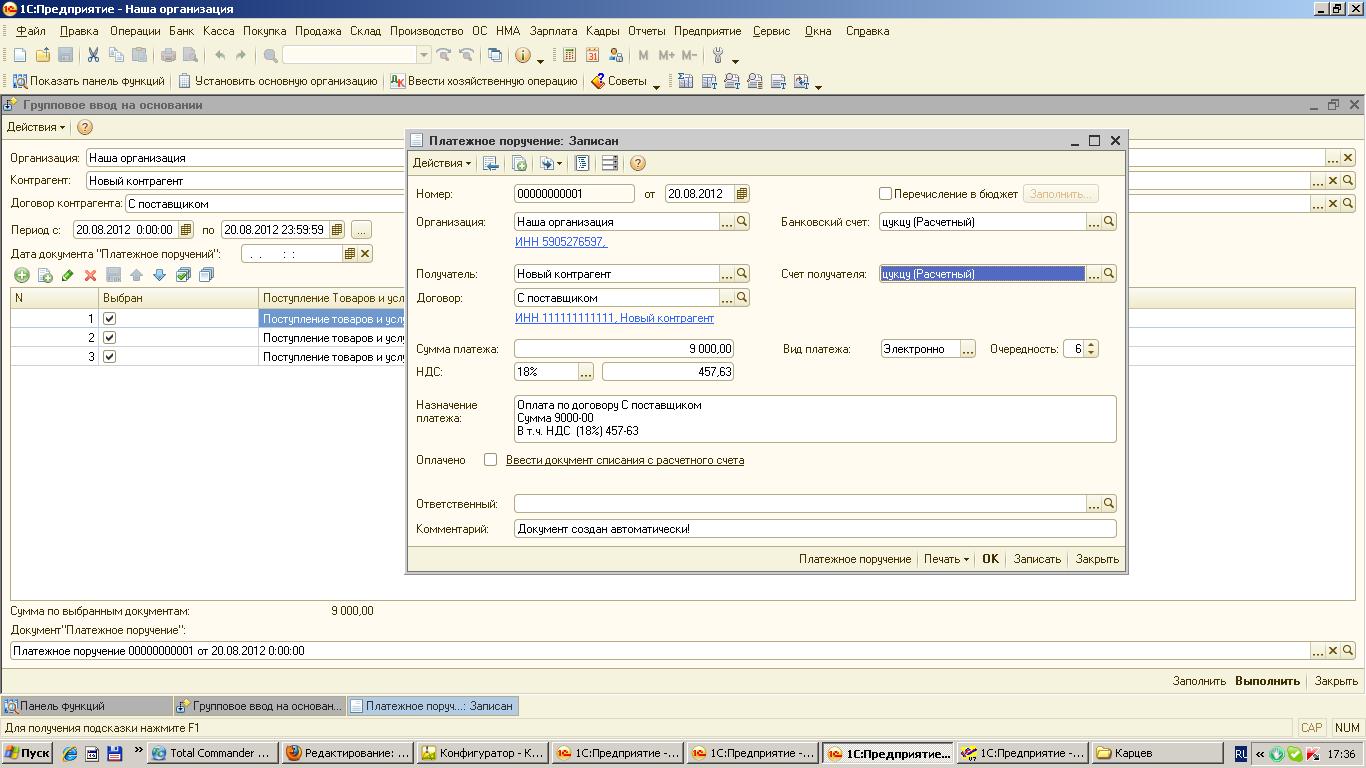Open the Отчеты menu

point(648,31)
